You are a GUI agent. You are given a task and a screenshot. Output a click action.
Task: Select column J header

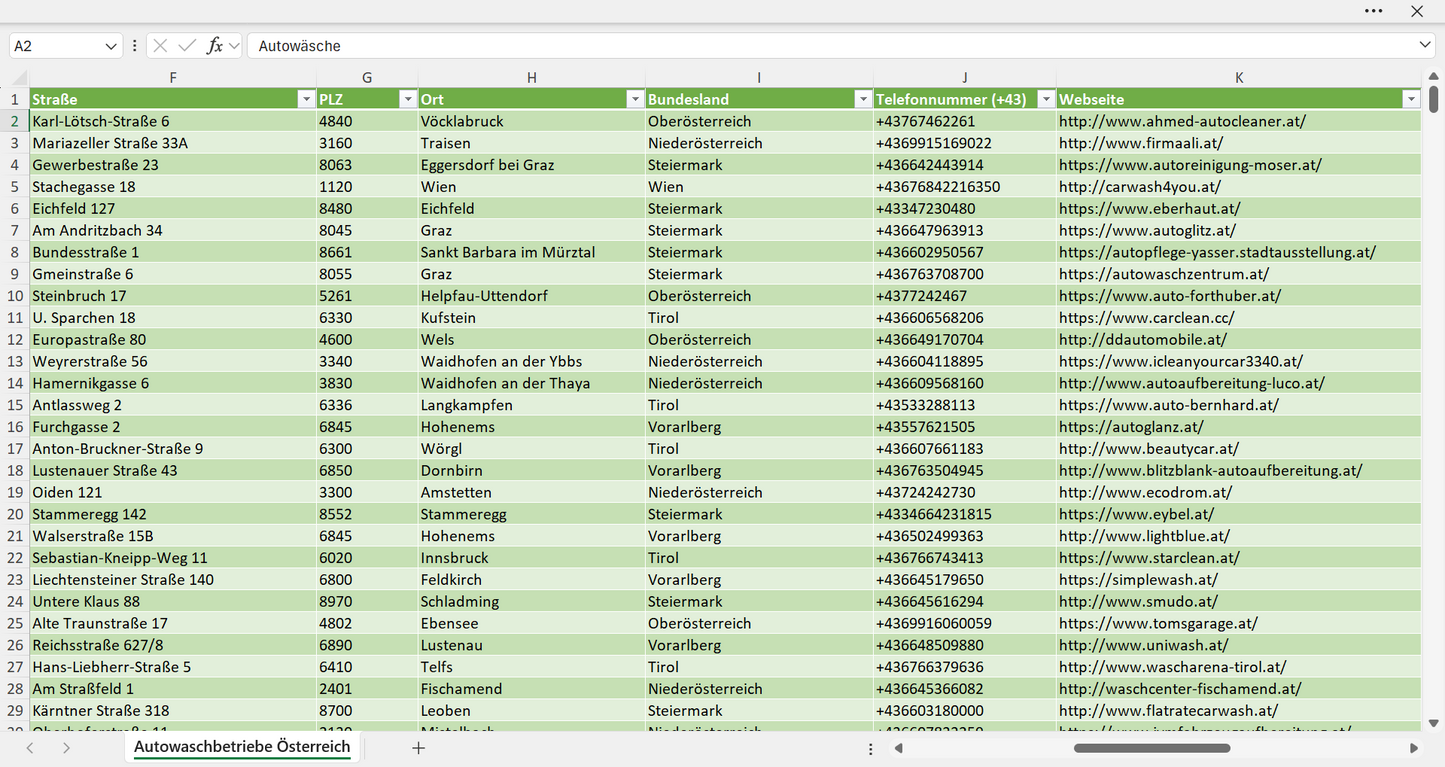965,78
